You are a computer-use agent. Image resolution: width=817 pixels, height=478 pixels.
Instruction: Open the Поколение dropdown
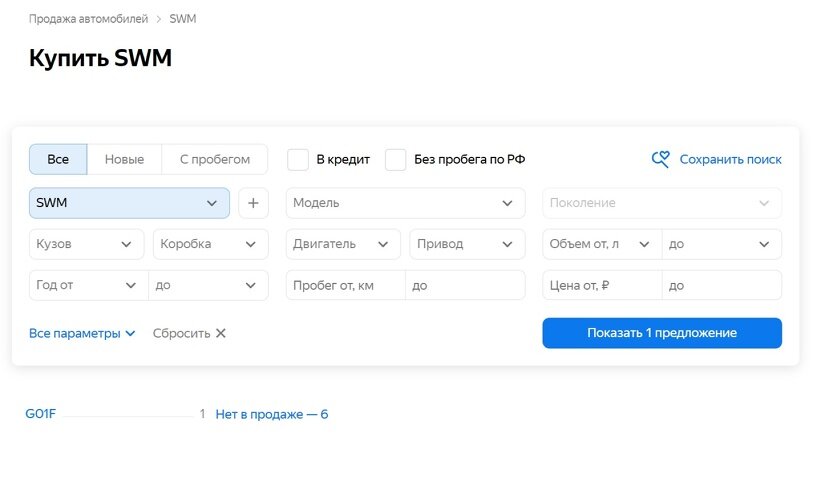tap(662, 203)
